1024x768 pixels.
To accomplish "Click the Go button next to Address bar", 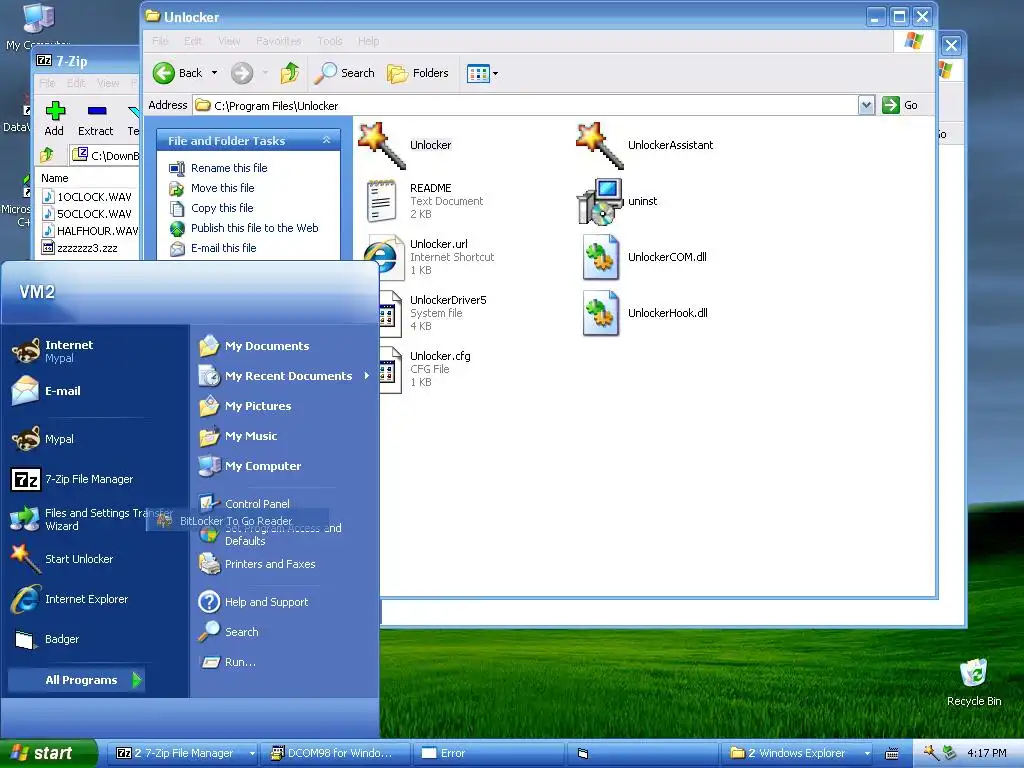I will click(x=901, y=105).
